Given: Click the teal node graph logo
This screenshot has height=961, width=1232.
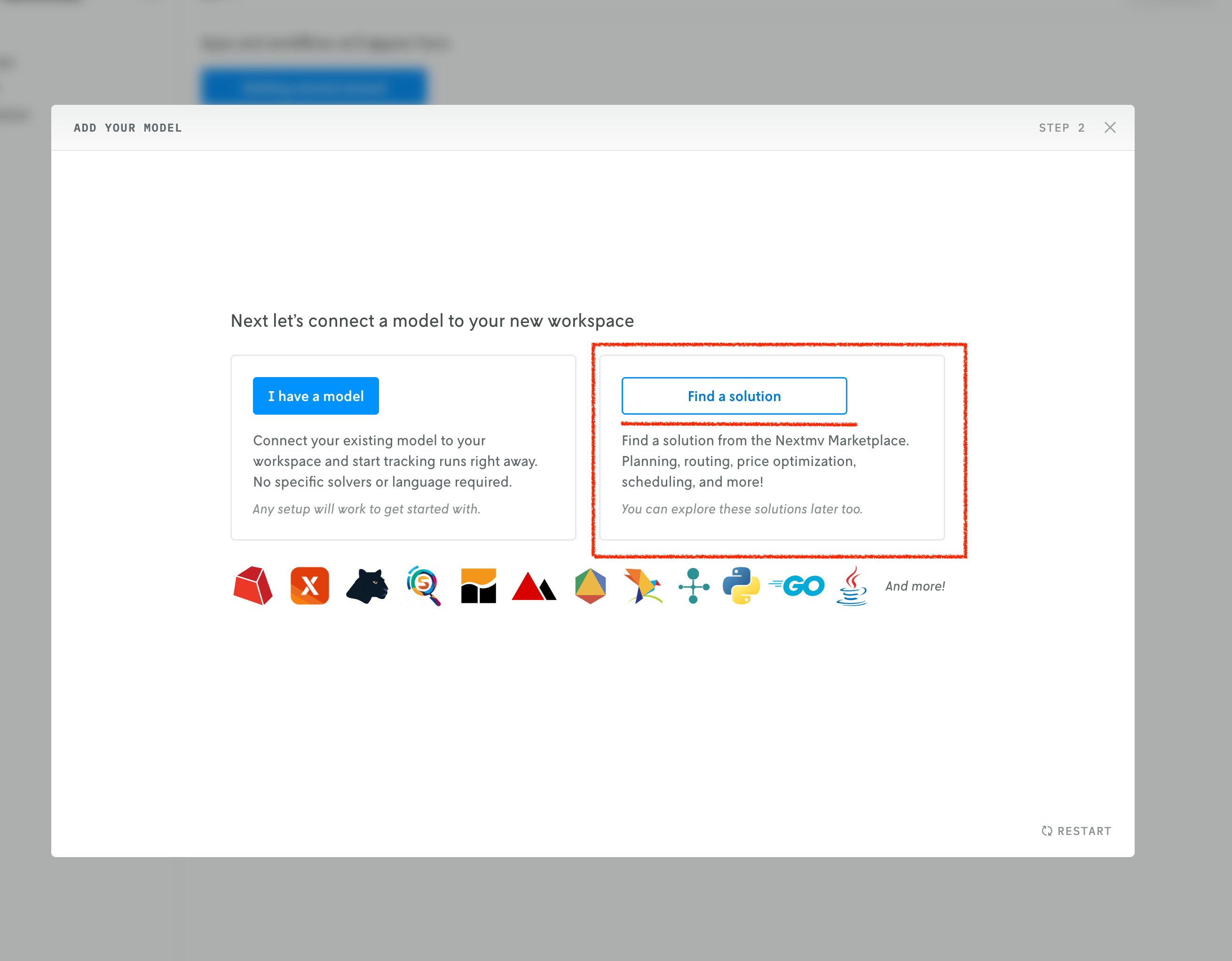Looking at the screenshot, I should pos(693,586).
